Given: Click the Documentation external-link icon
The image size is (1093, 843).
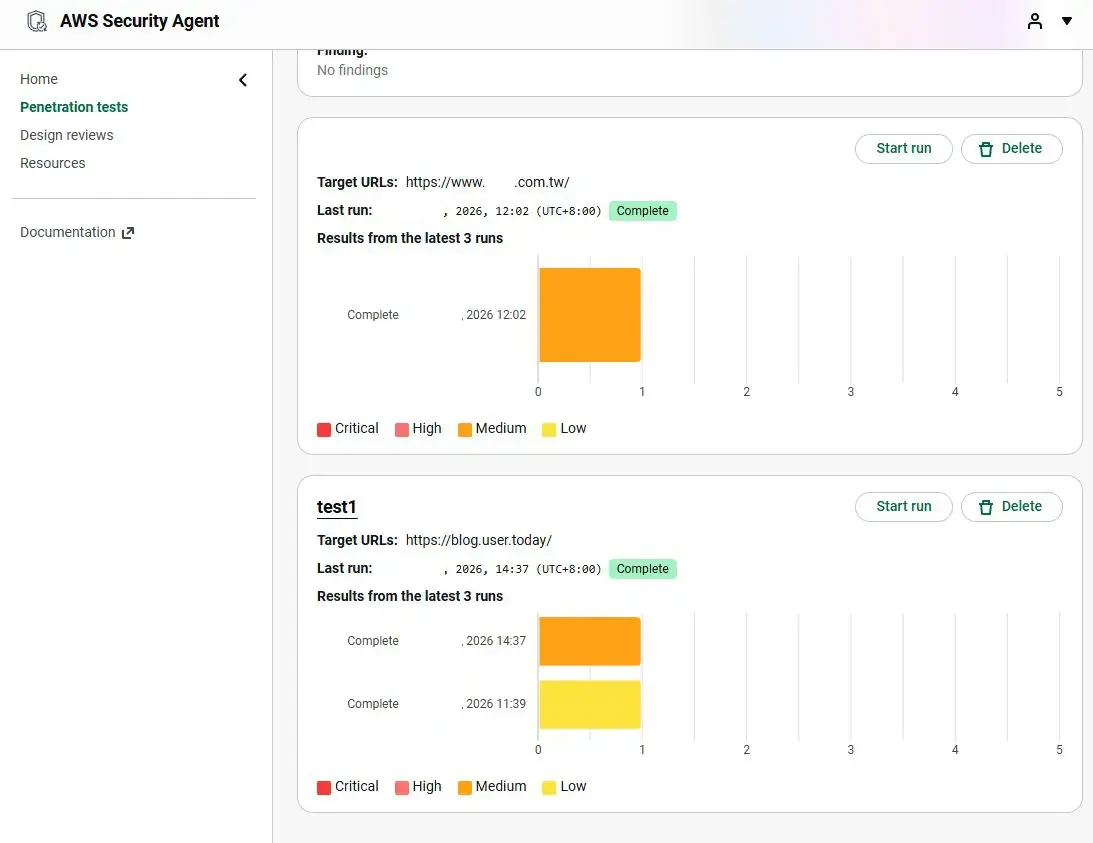Looking at the screenshot, I should click(128, 233).
